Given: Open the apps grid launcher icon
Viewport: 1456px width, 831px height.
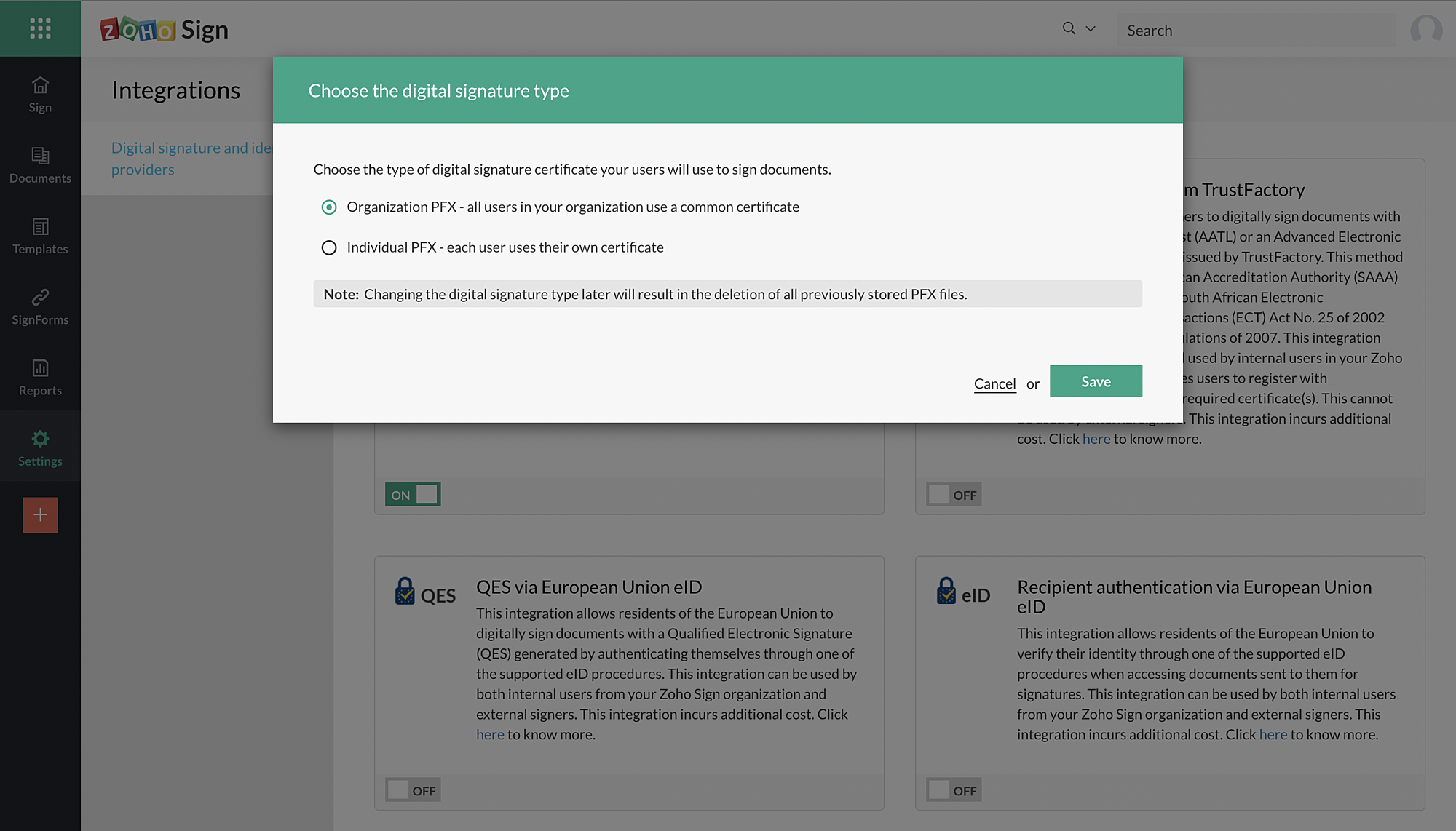Looking at the screenshot, I should pos(40,28).
